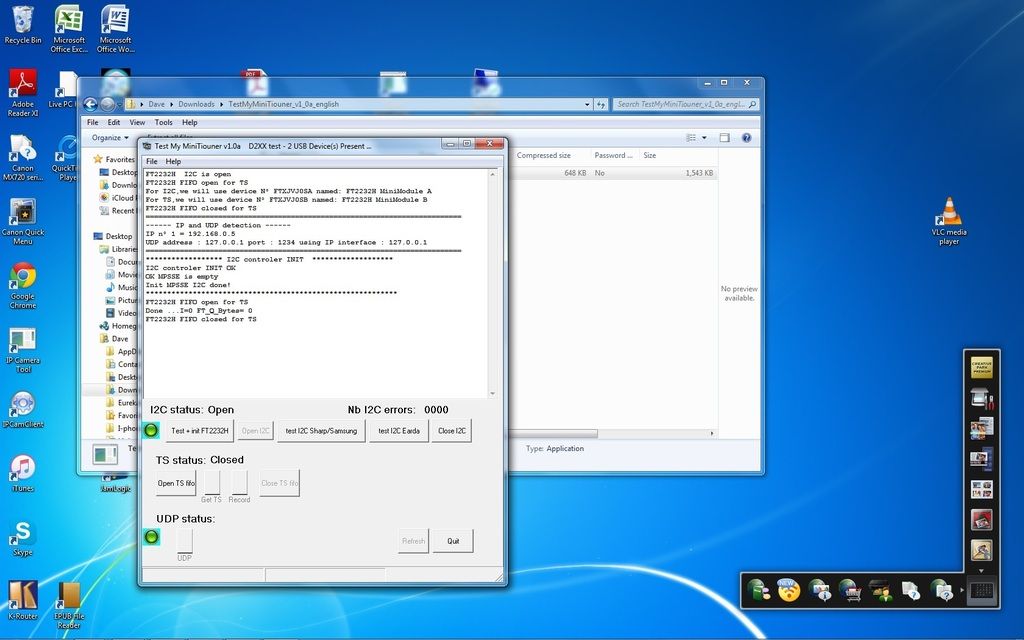Open the View menu in Explorer
This screenshot has width=1024, height=640.
coord(137,122)
